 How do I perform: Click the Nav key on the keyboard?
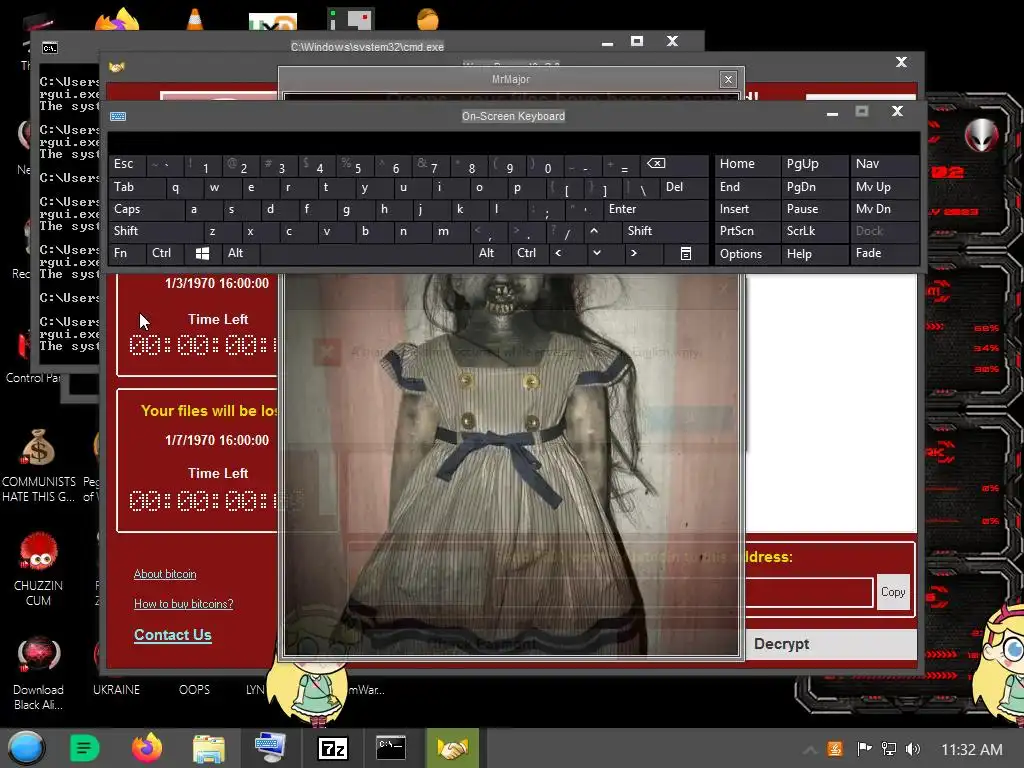click(884, 165)
